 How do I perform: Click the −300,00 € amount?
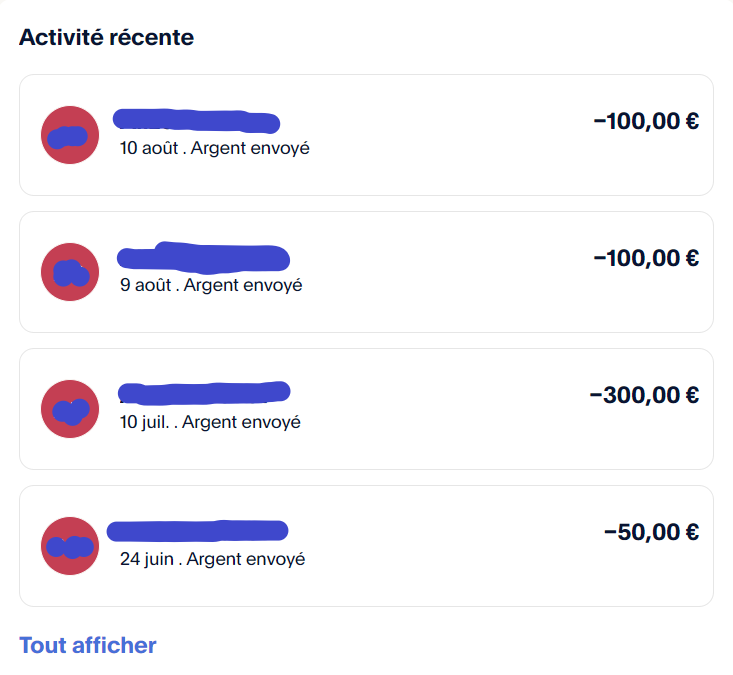point(645,395)
